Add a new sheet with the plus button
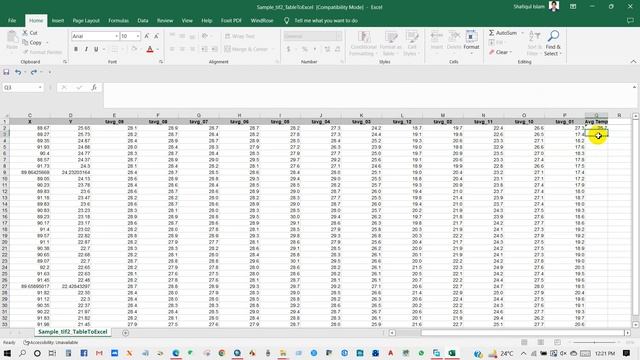Viewport: 640px width, 360px height. coord(125,333)
